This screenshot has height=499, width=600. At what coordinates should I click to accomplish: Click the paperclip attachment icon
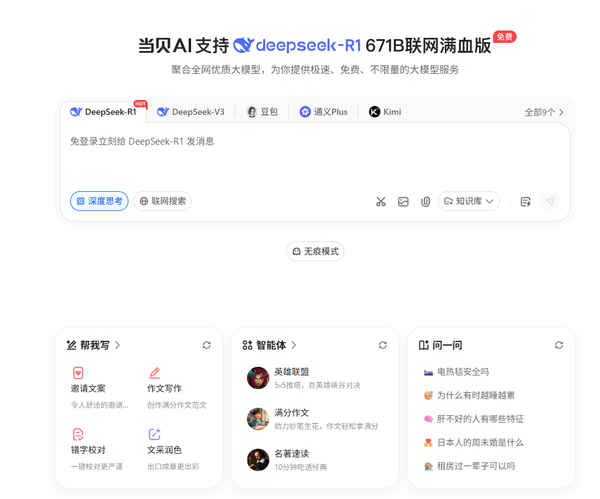tap(425, 202)
